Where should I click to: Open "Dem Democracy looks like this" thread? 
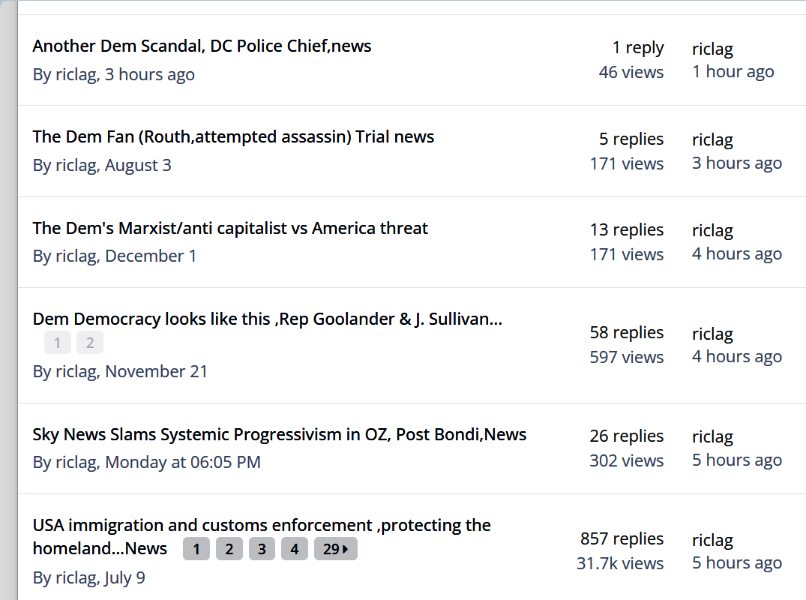coord(267,319)
